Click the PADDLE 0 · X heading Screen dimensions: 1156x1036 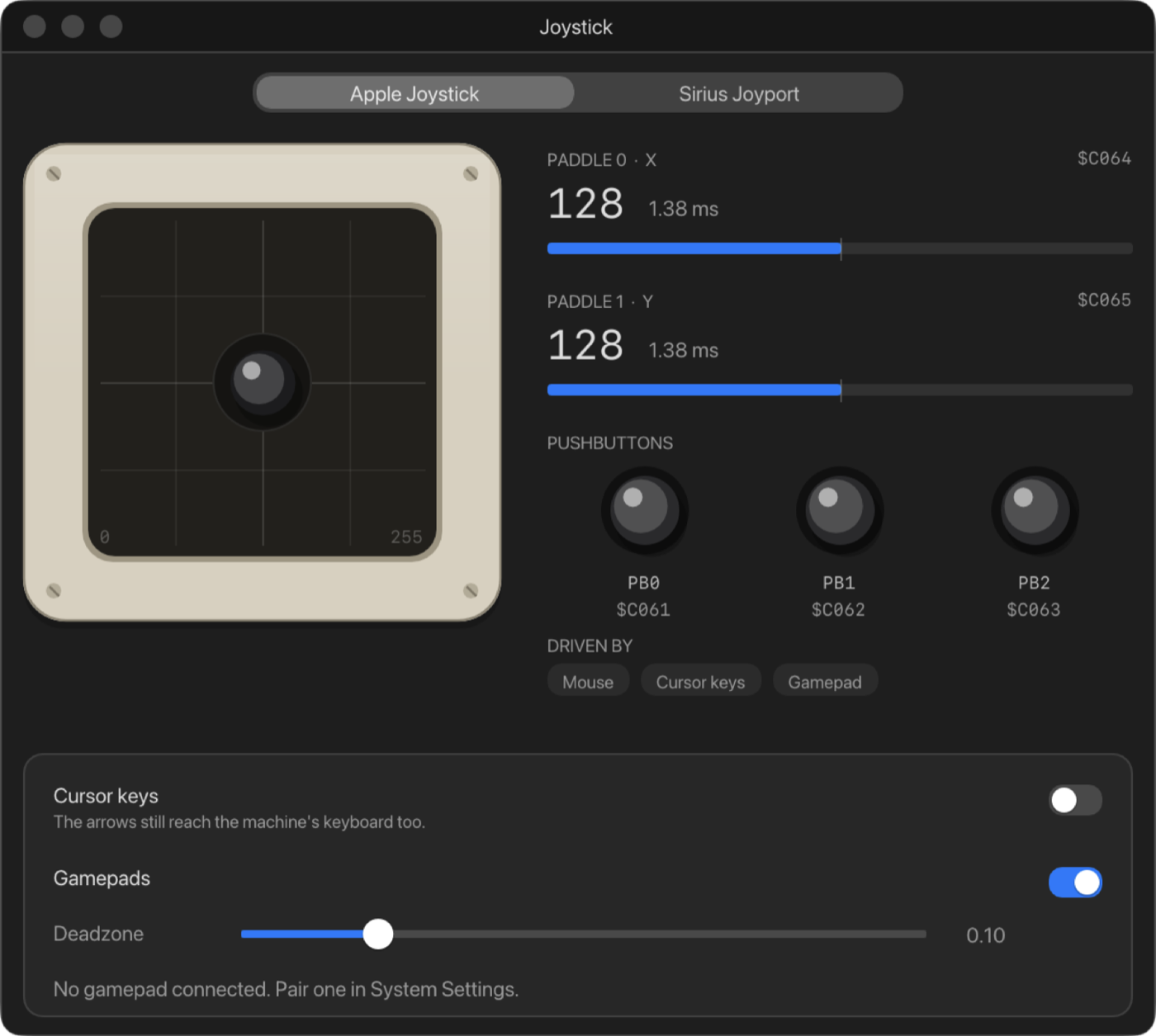point(602,160)
